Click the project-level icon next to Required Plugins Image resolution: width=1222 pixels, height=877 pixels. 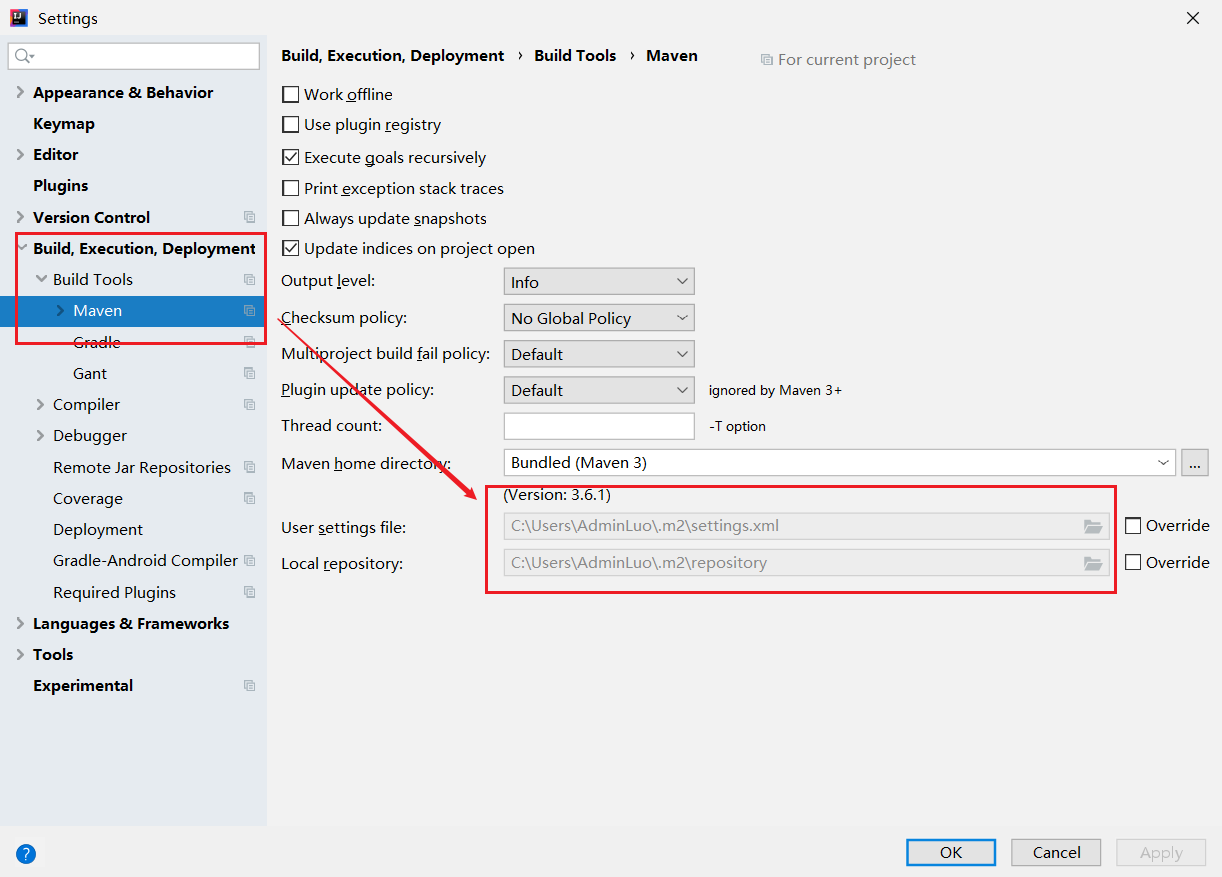pyautogui.click(x=249, y=592)
